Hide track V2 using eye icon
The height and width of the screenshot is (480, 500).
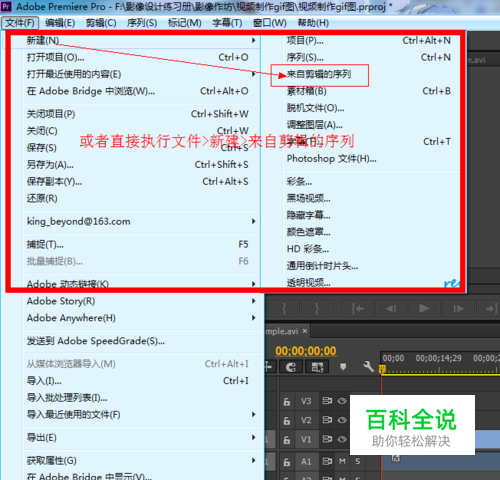click(342, 420)
